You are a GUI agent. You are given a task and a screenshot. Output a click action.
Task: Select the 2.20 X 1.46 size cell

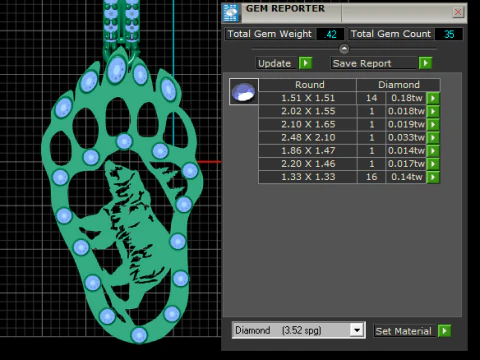pos(308,164)
